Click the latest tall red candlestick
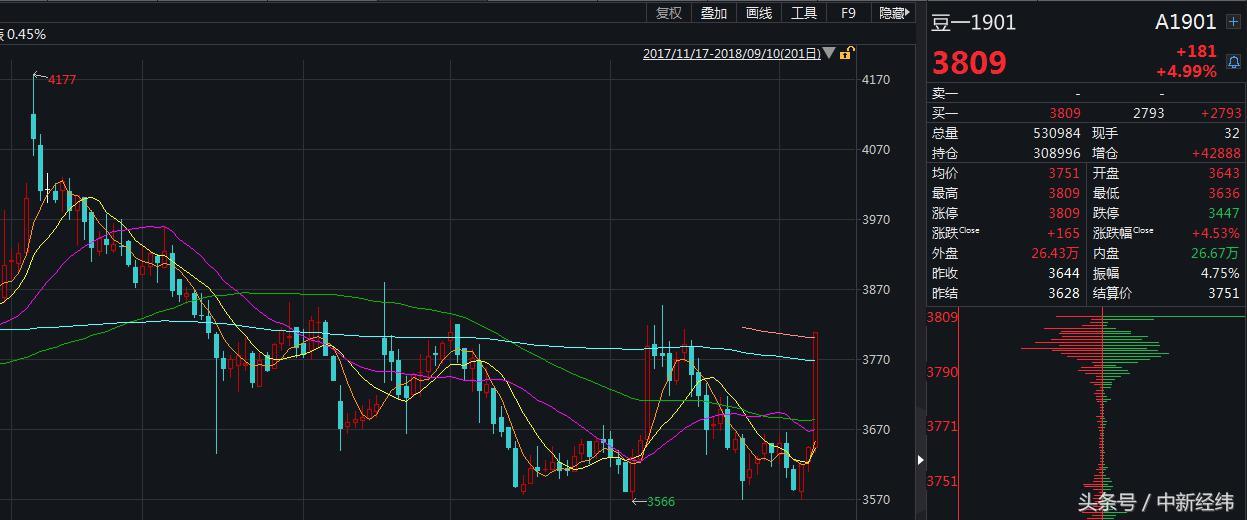Screen dimensions: 1247x520 (x=817, y=390)
